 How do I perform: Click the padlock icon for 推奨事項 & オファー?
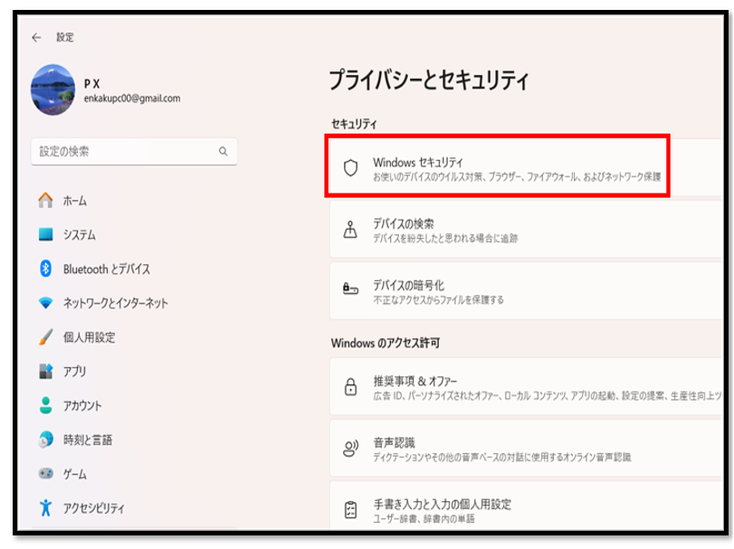click(x=351, y=387)
